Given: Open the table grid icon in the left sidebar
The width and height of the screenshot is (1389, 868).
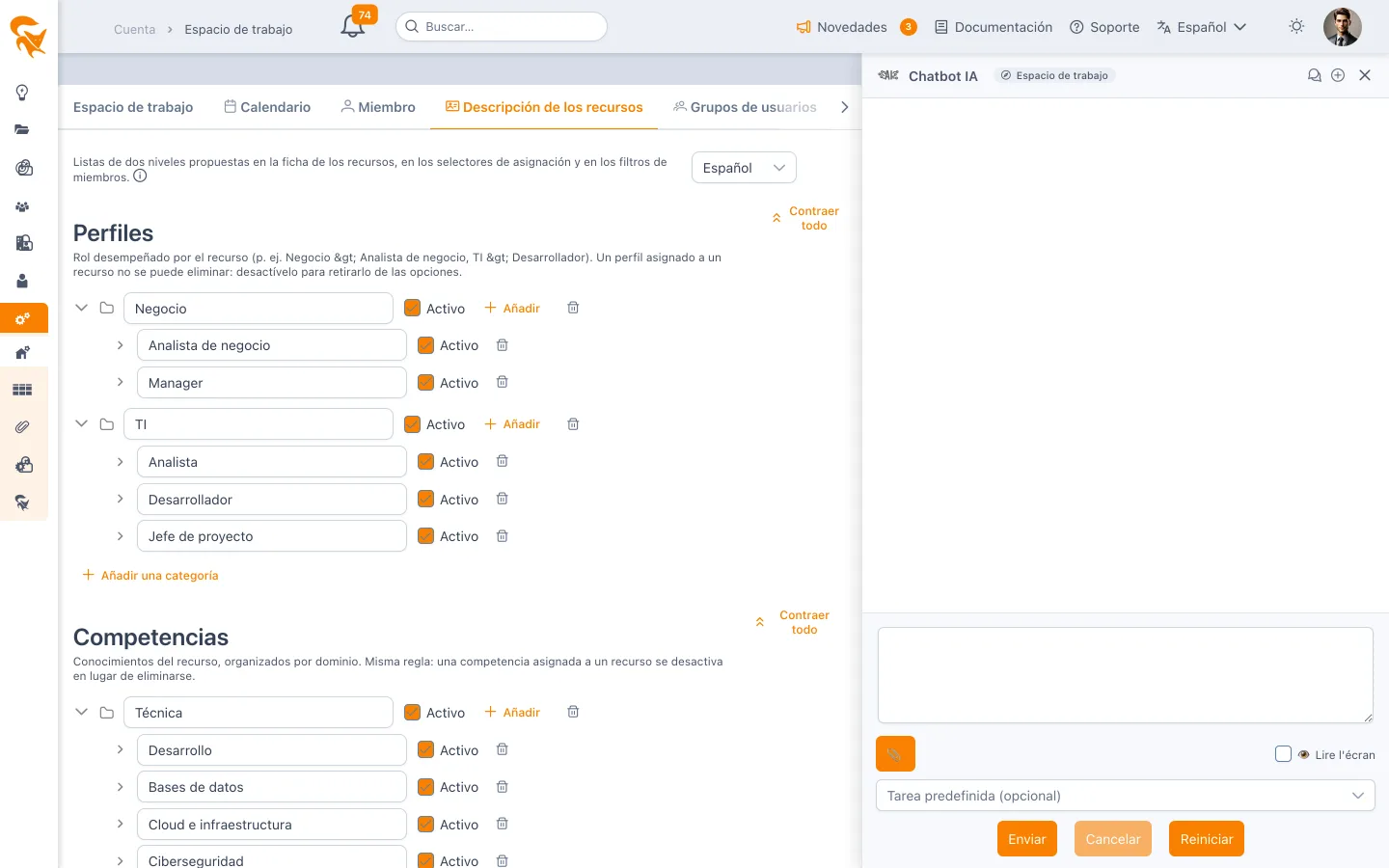Looking at the screenshot, I should pos(22,390).
